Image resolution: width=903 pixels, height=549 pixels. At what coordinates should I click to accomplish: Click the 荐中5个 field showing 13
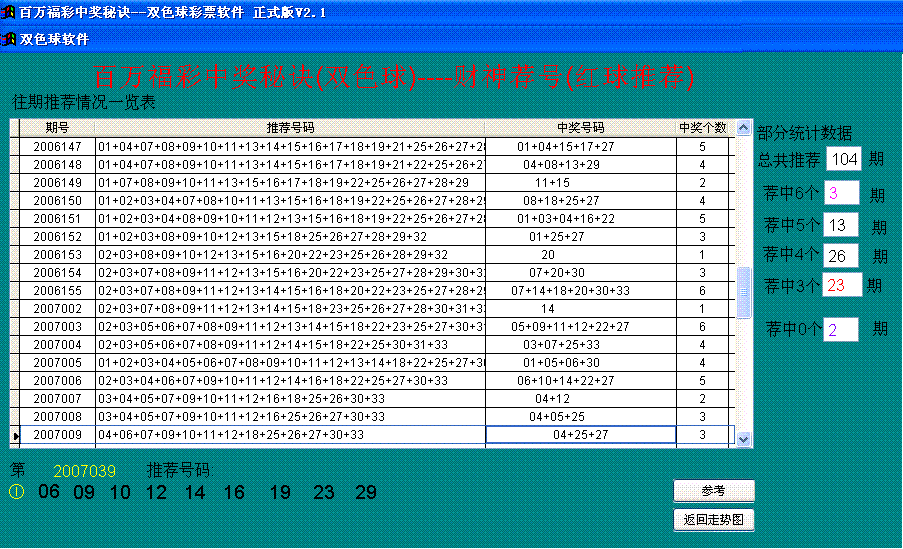click(839, 225)
